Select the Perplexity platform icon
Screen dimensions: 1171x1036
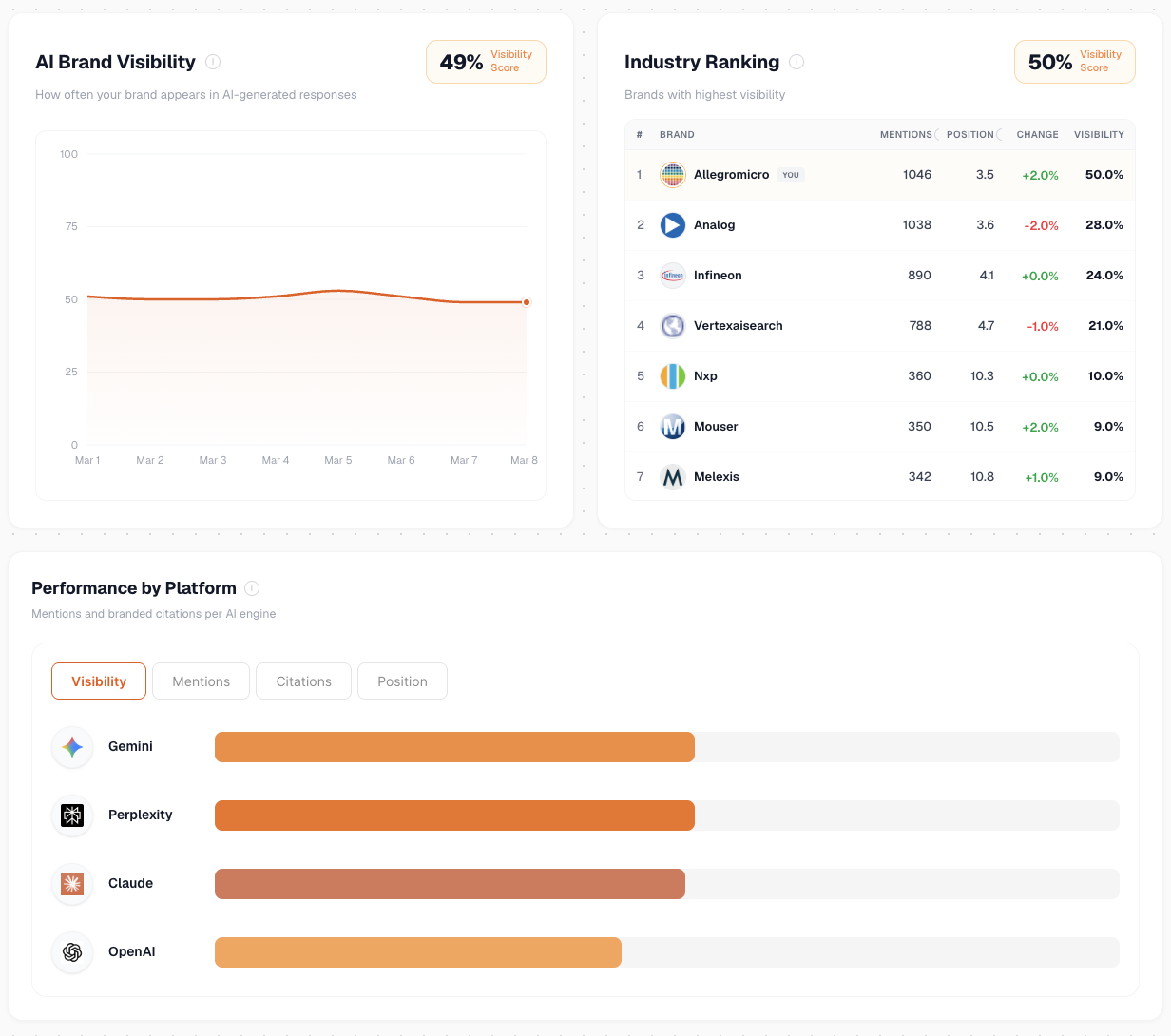pyautogui.click(x=72, y=815)
